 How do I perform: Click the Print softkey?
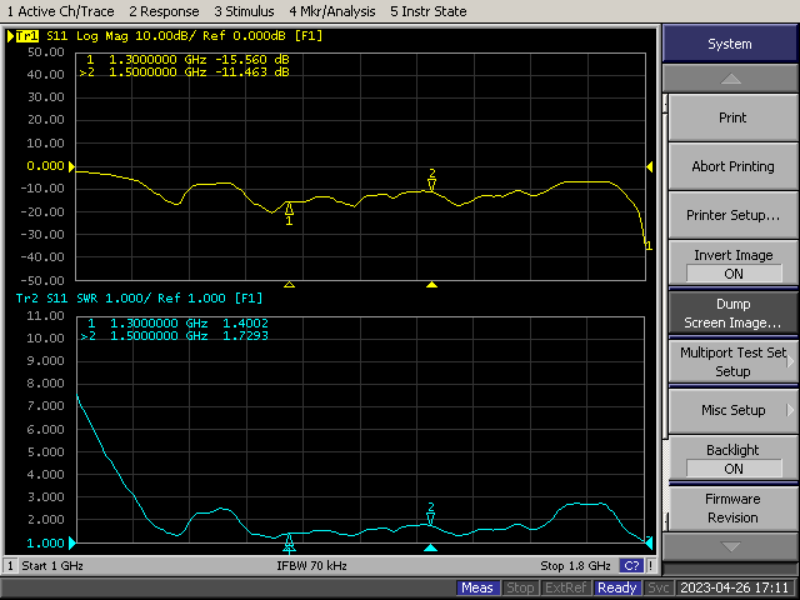pos(733,118)
